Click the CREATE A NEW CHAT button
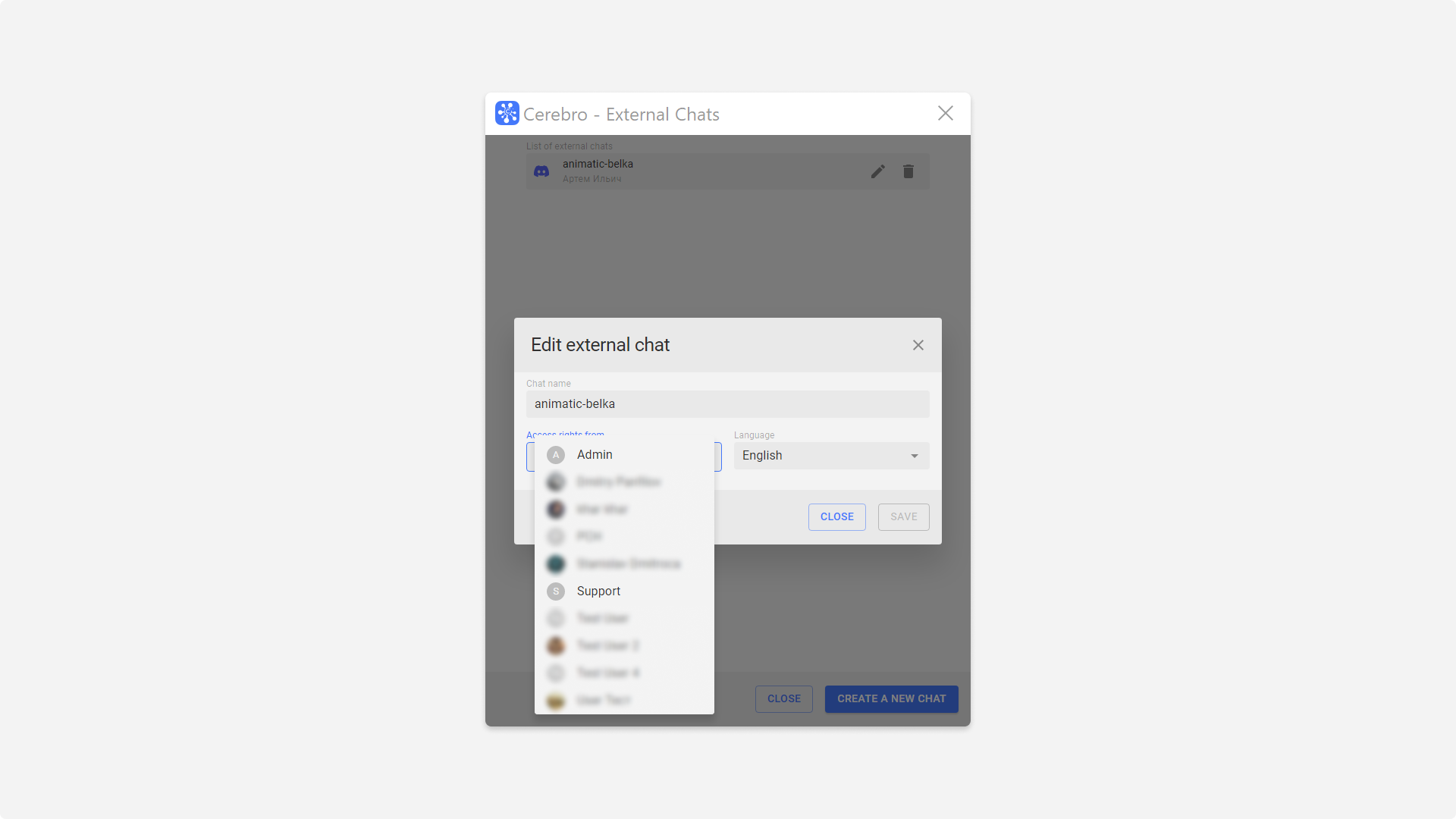The height and width of the screenshot is (819, 1456). point(891,699)
